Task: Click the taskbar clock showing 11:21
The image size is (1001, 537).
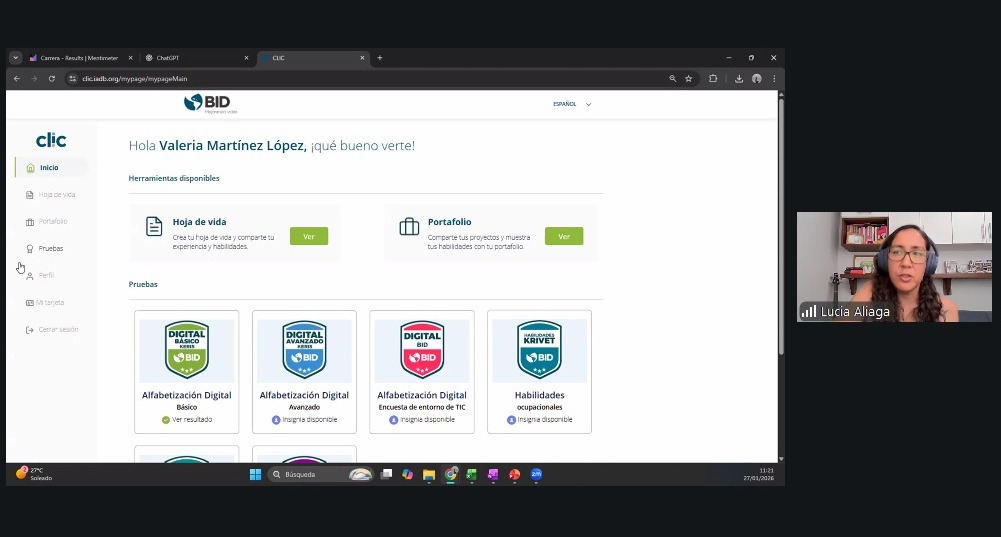Action: click(758, 474)
